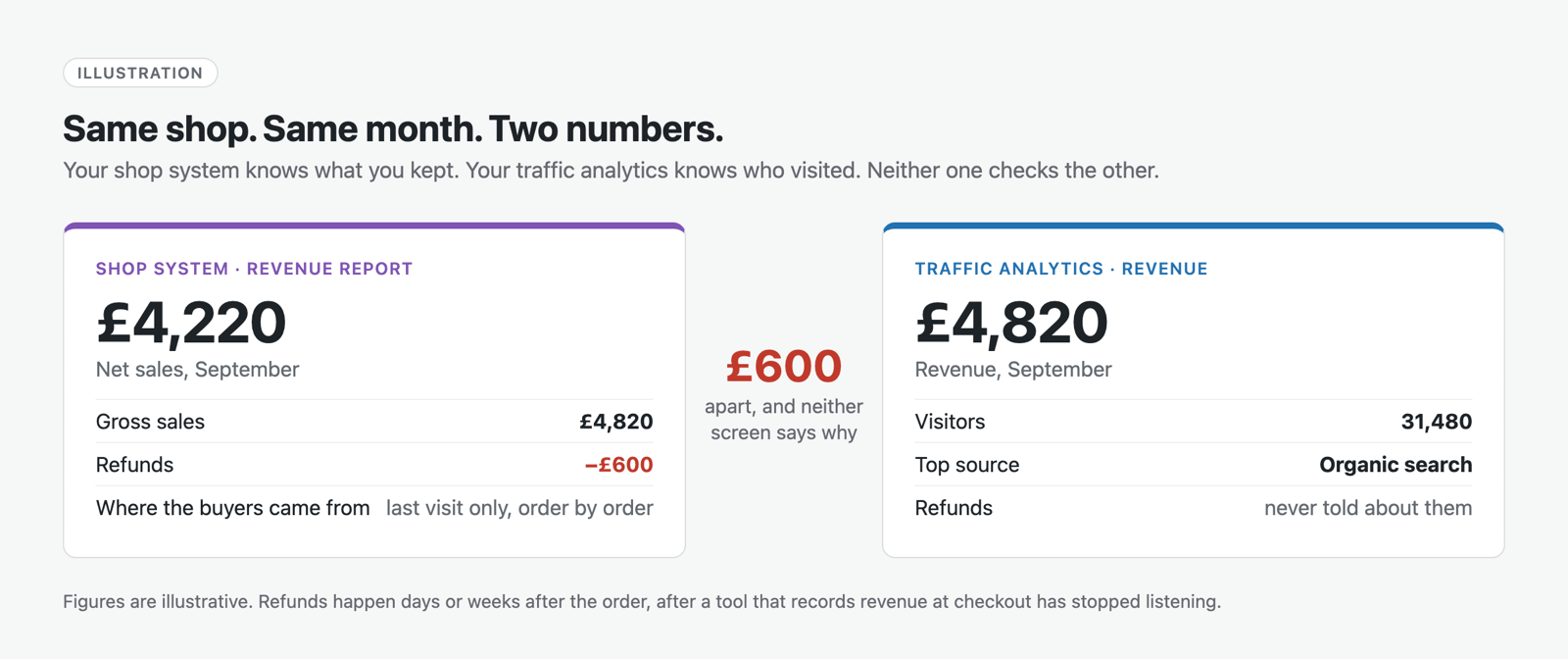Select the £4,220 net sales figure
Screen dimensions: 1568x659
pos(191,322)
